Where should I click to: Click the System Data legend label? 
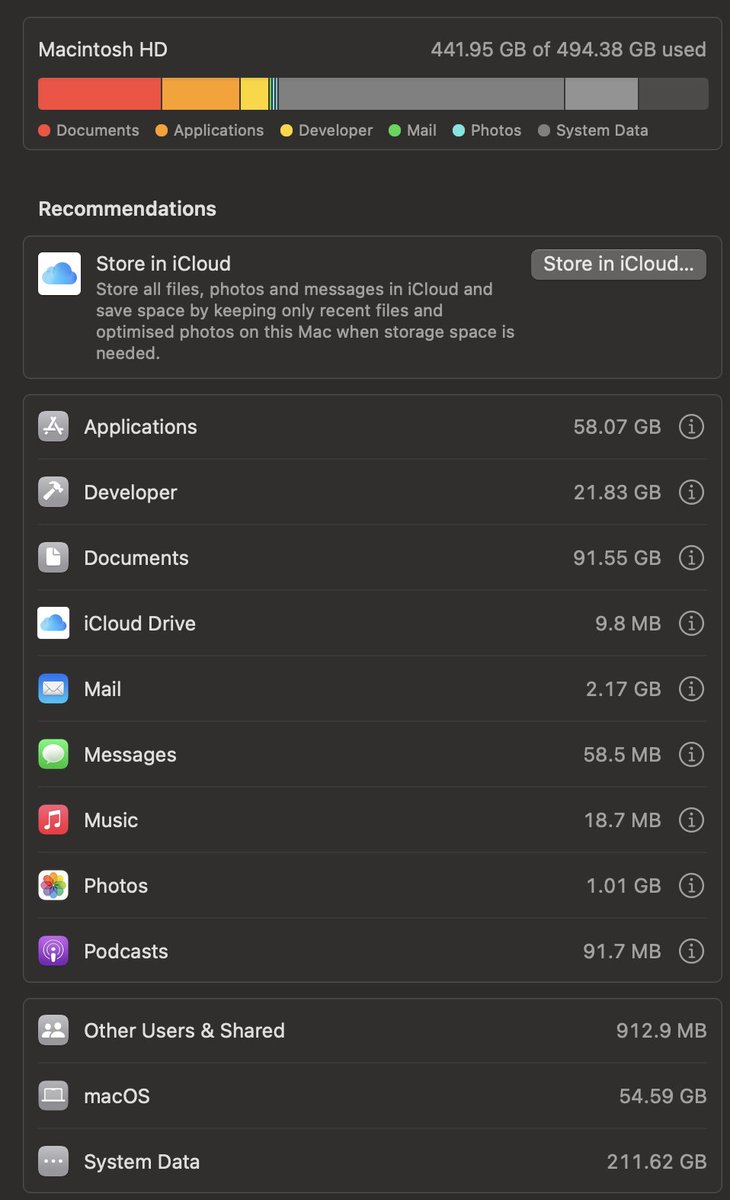[x=602, y=130]
